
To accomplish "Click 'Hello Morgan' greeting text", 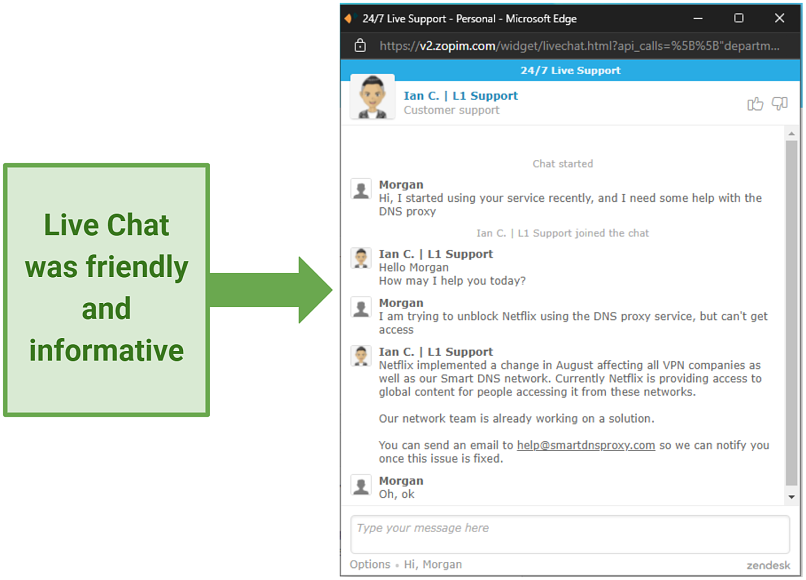I will 414,267.
